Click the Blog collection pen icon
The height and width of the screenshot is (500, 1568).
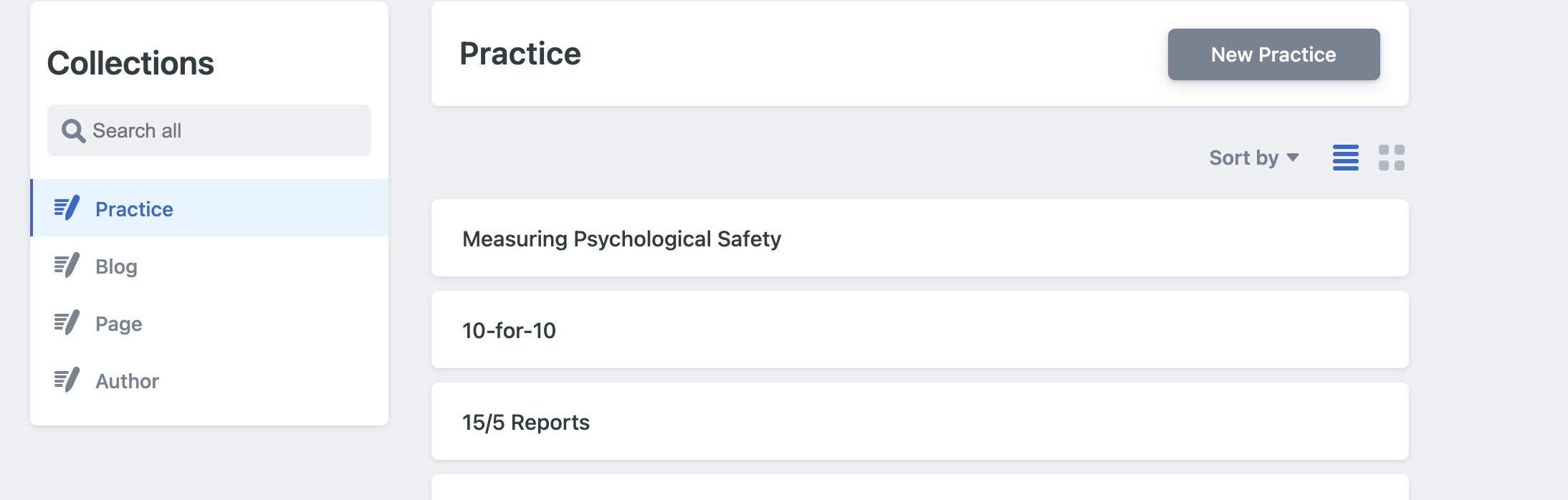(67, 266)
